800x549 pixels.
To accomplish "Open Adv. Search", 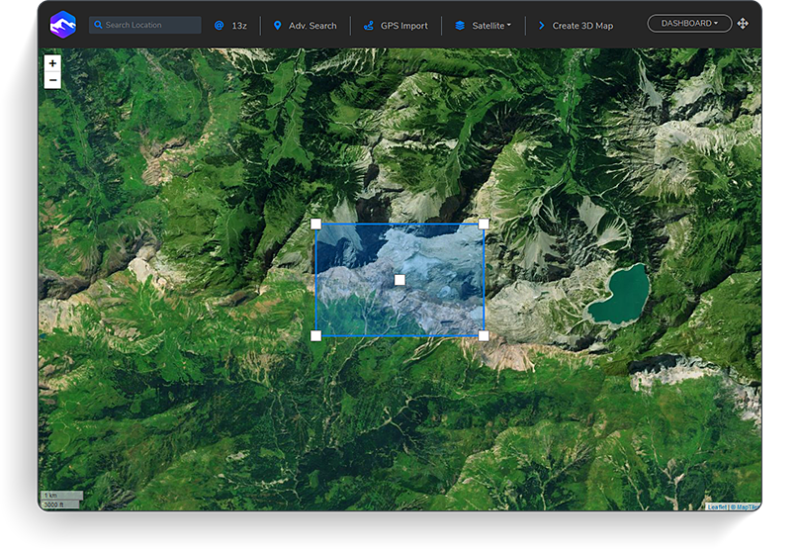I will coord(312,26).
